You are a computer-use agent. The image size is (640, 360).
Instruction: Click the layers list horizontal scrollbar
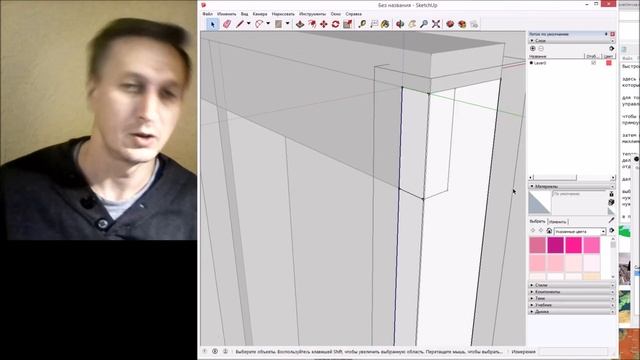[x=571, y=178]
